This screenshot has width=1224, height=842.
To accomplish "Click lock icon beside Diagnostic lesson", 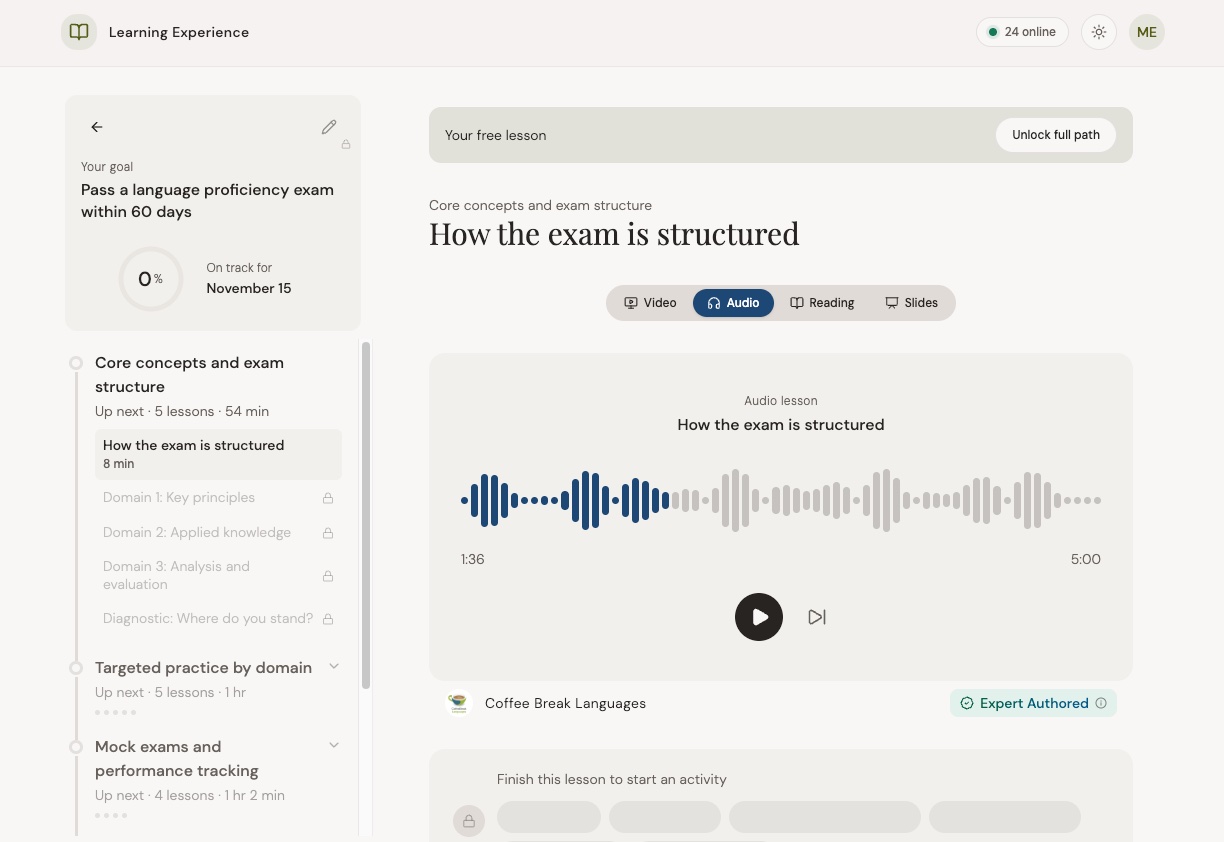I will [327, 619].
